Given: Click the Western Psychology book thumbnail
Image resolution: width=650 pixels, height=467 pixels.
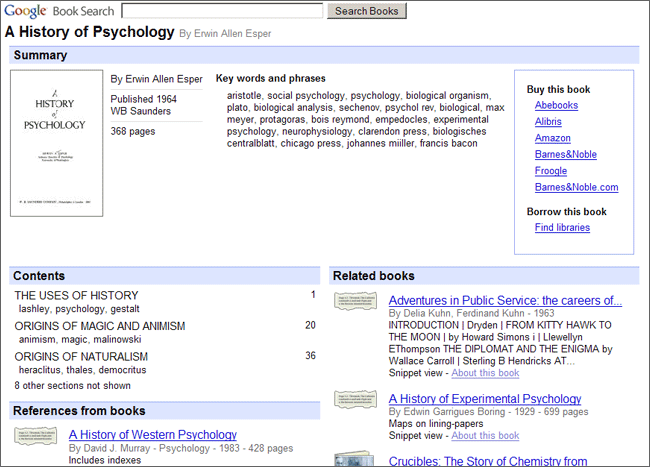Looking at the screenshot, I should [x=36, y=436].
